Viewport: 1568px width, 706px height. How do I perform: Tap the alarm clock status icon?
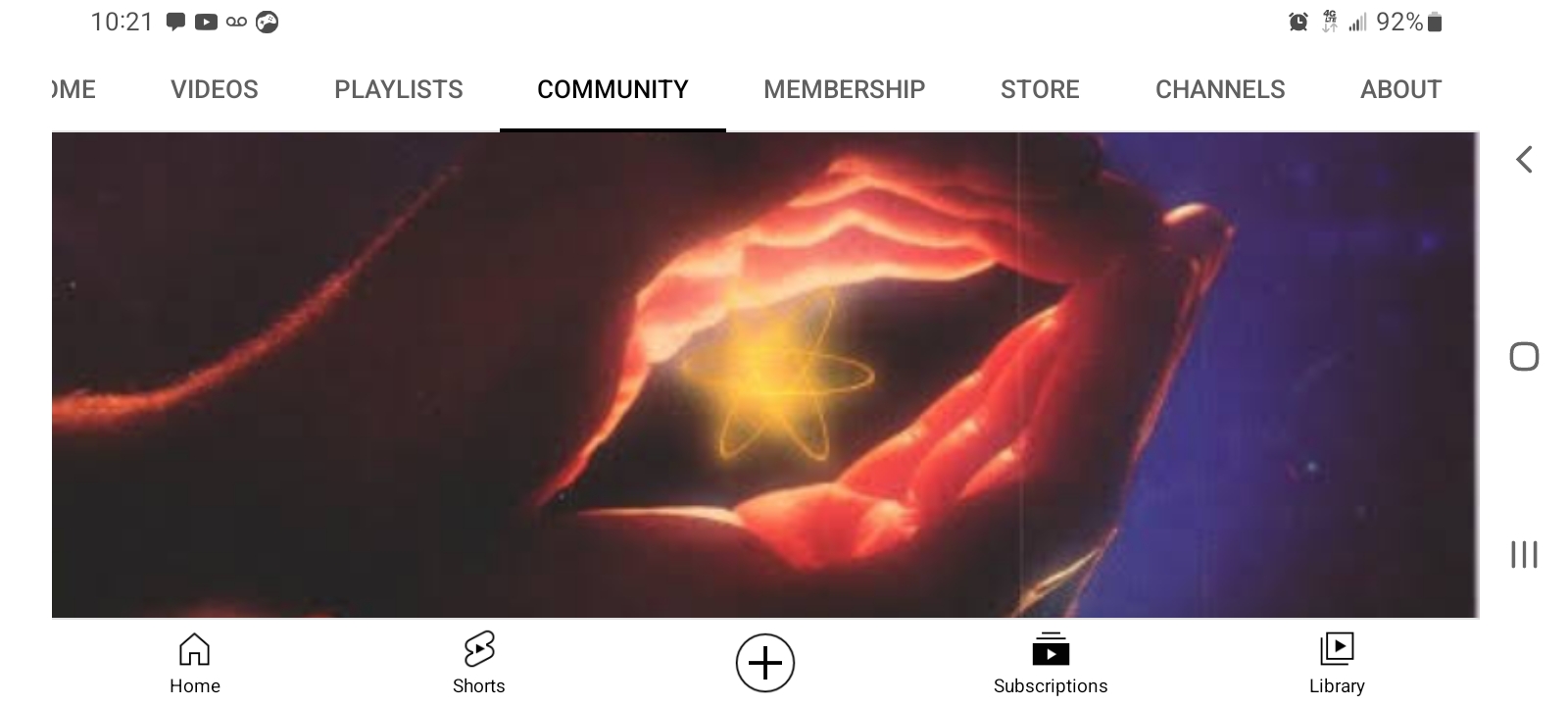click(x=1298, y=22)
